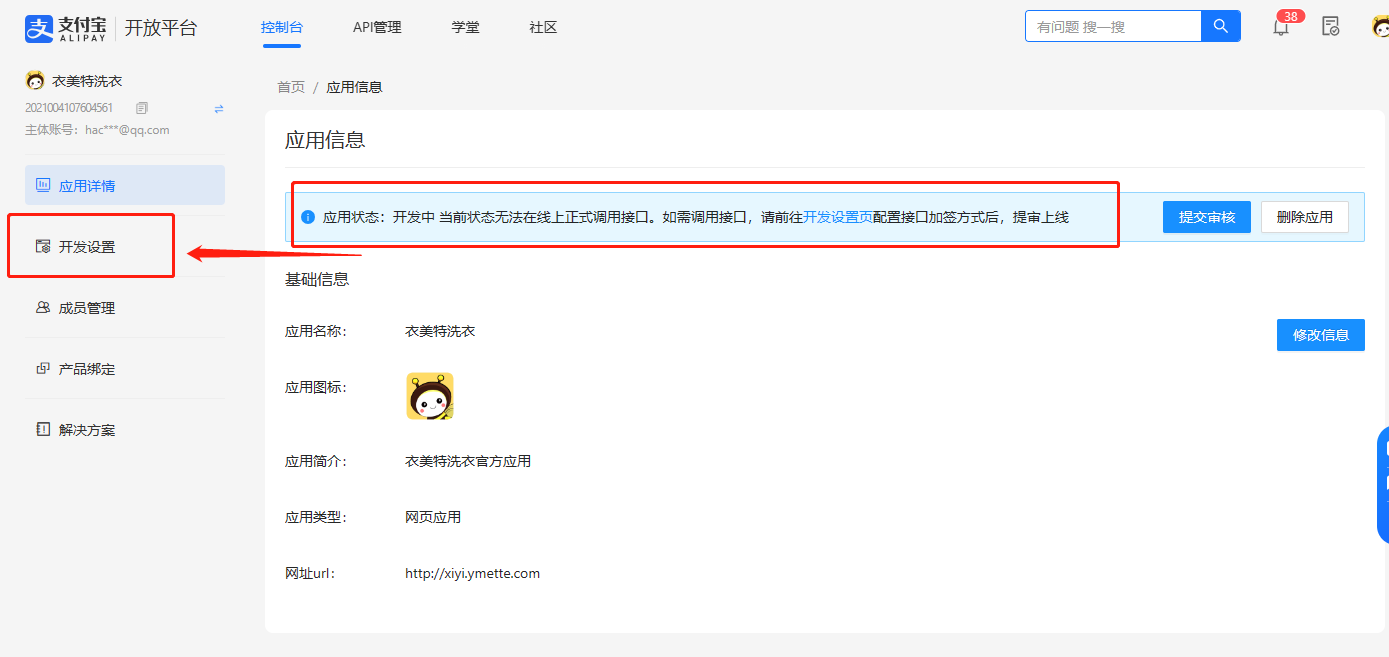The image size is (1389, 657).
Task: Click the document checkmark icon in header
Action: pos(1330,27)
